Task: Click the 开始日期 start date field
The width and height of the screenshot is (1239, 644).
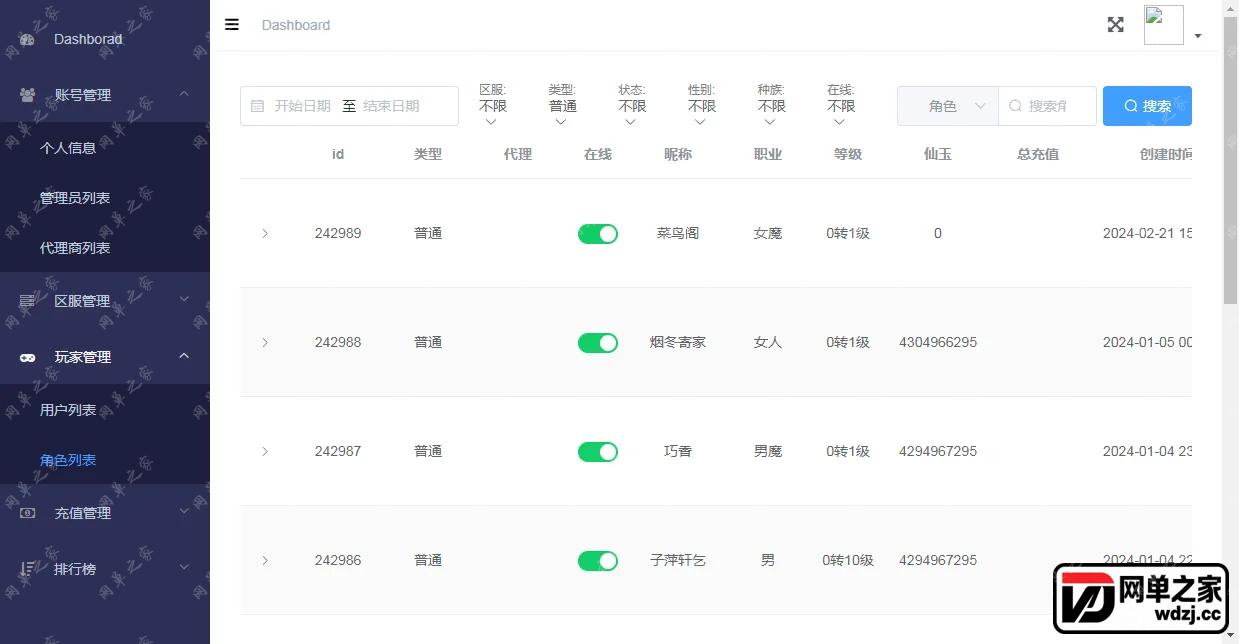Action: [x=302, y=106]
